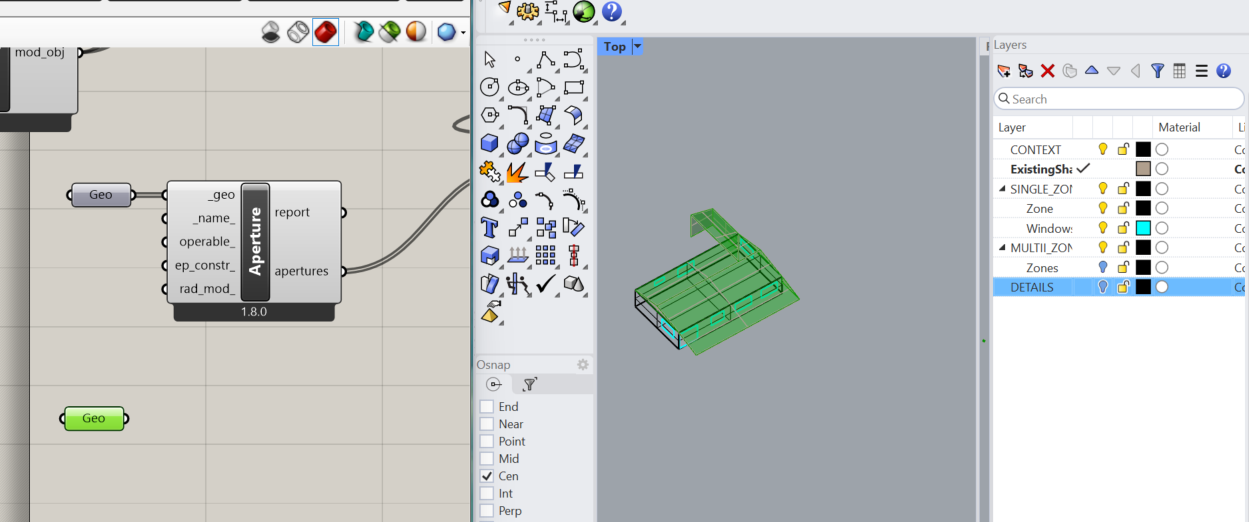
Task: Open the Top viewport dropdown arrow
Action: coord(637,47)
